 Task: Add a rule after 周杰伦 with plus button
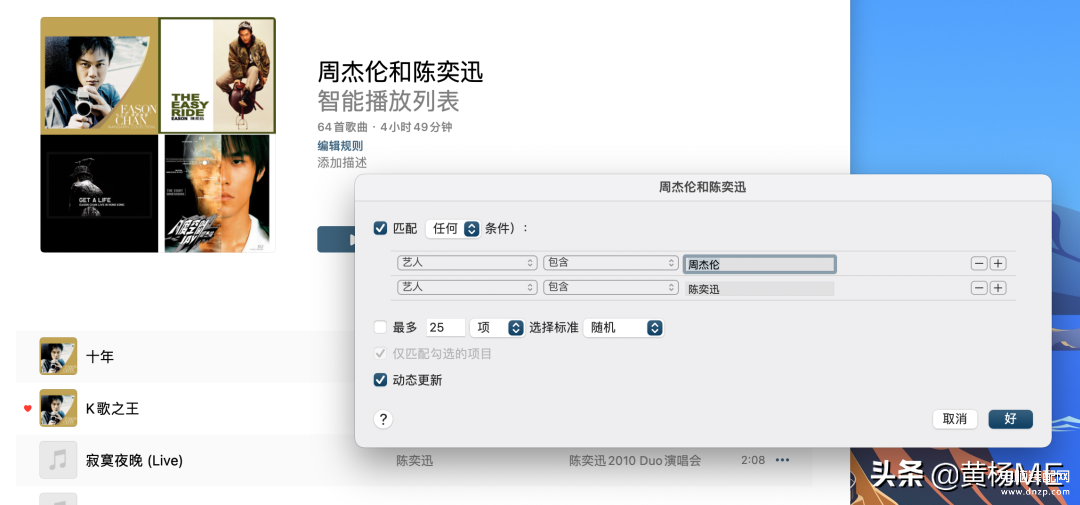click(x=998, y=263)
